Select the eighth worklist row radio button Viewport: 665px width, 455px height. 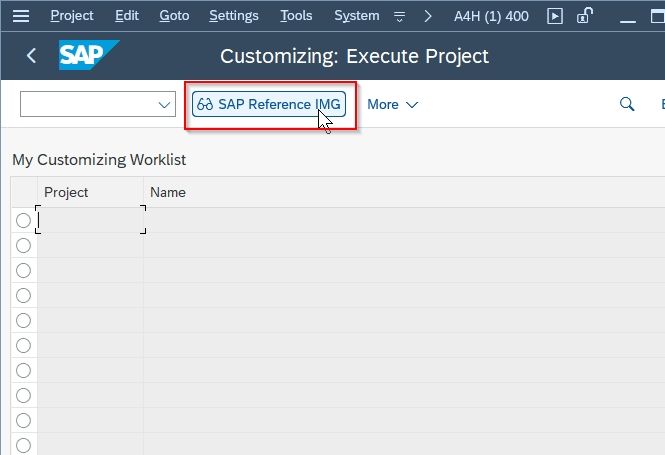point(23,396)
